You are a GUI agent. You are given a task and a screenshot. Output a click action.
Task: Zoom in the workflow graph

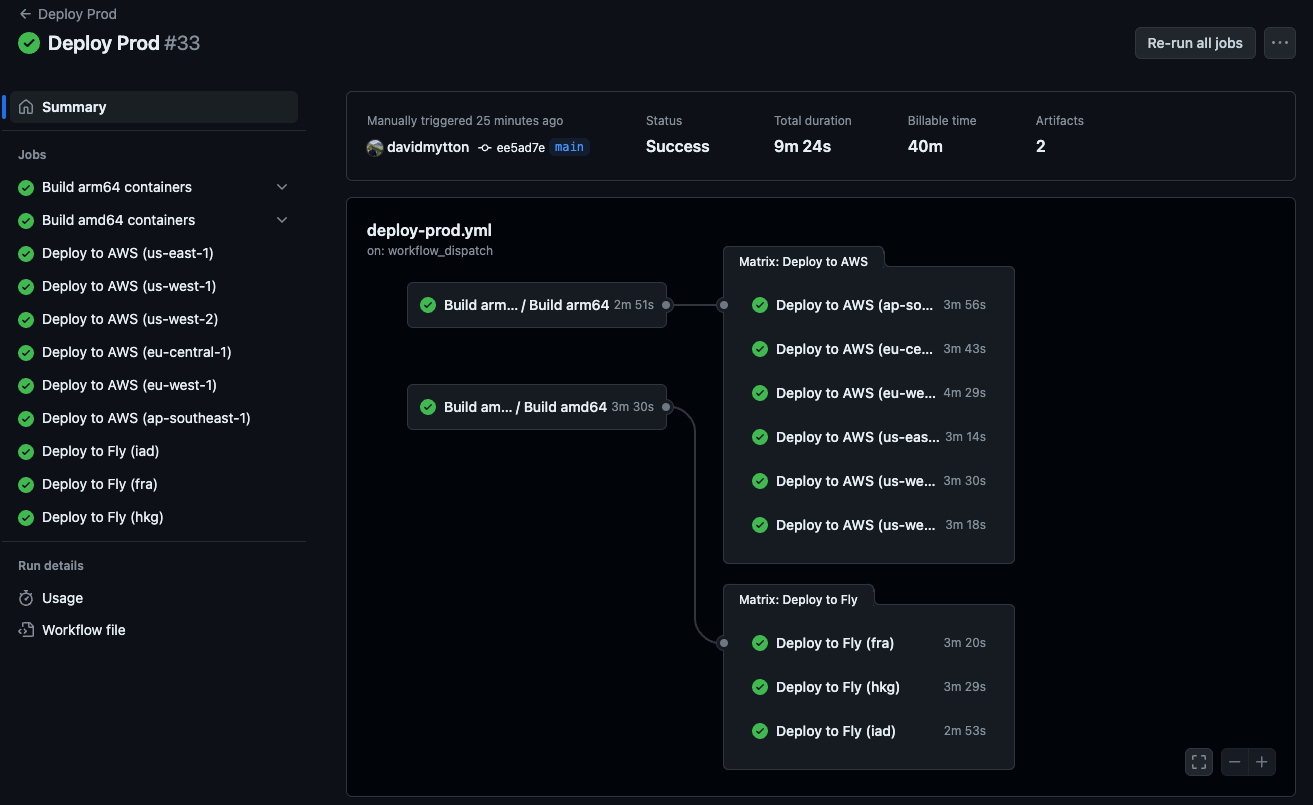1262,762
